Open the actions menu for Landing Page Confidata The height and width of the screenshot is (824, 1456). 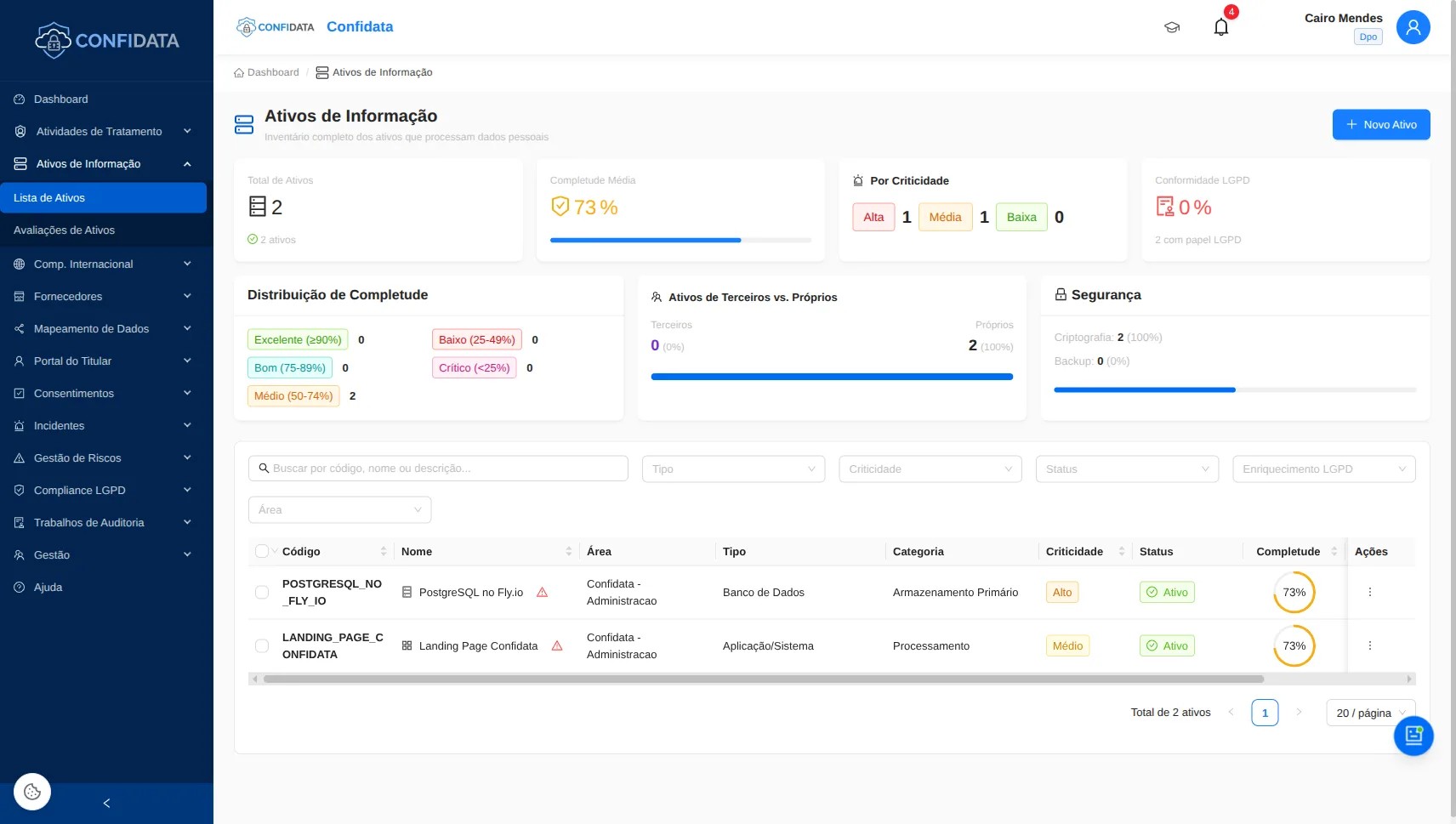(1369, 645)
